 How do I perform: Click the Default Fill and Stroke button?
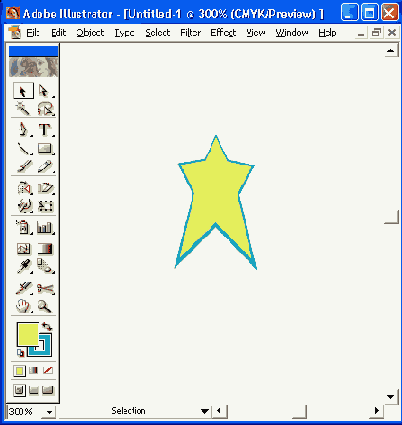coord(21,352)
